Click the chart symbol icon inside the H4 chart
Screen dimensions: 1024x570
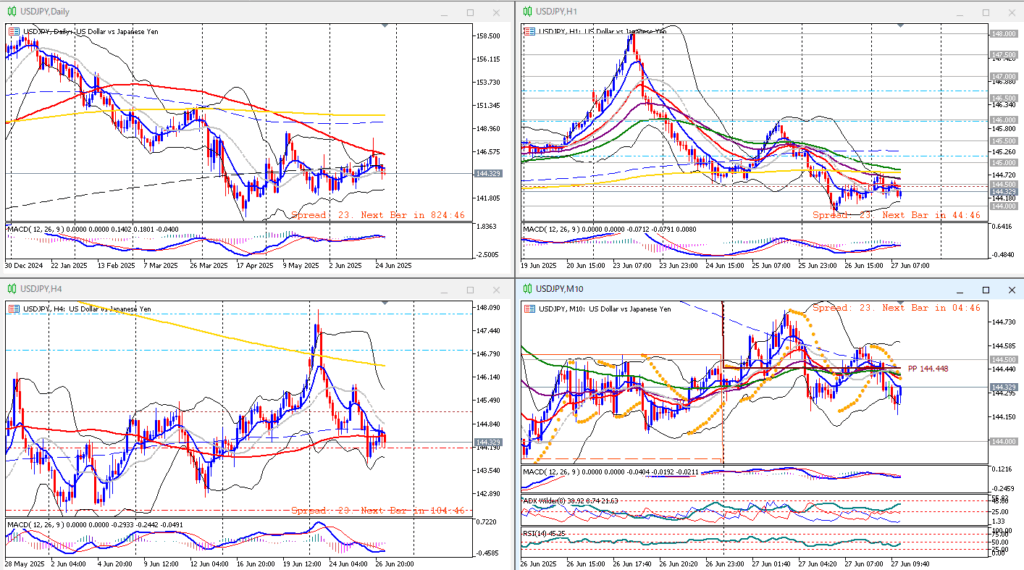pyautogui.click(x=14, y=309)
